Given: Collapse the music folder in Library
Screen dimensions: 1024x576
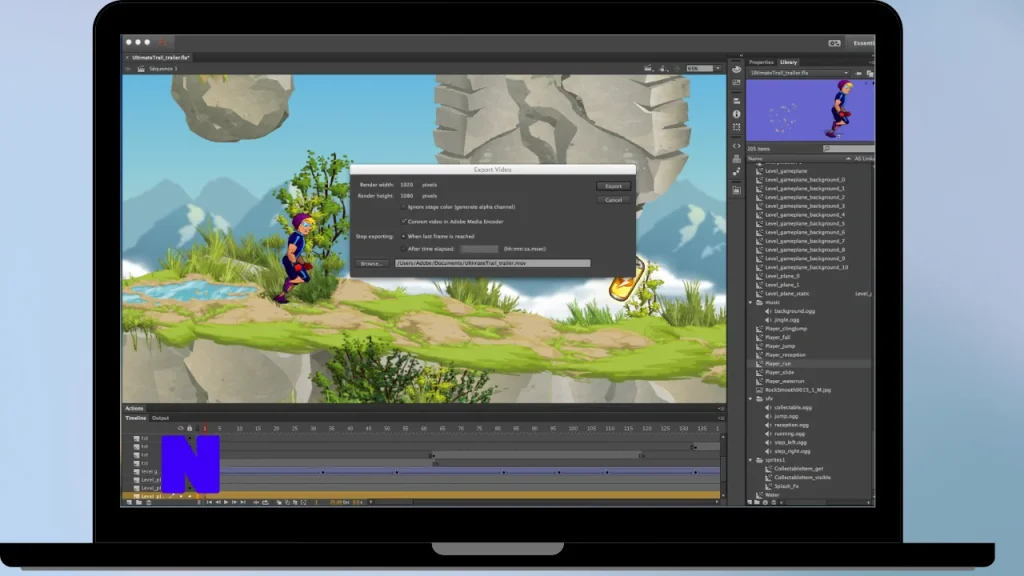Looking at the screenshot, I should (x=750, y=302).
